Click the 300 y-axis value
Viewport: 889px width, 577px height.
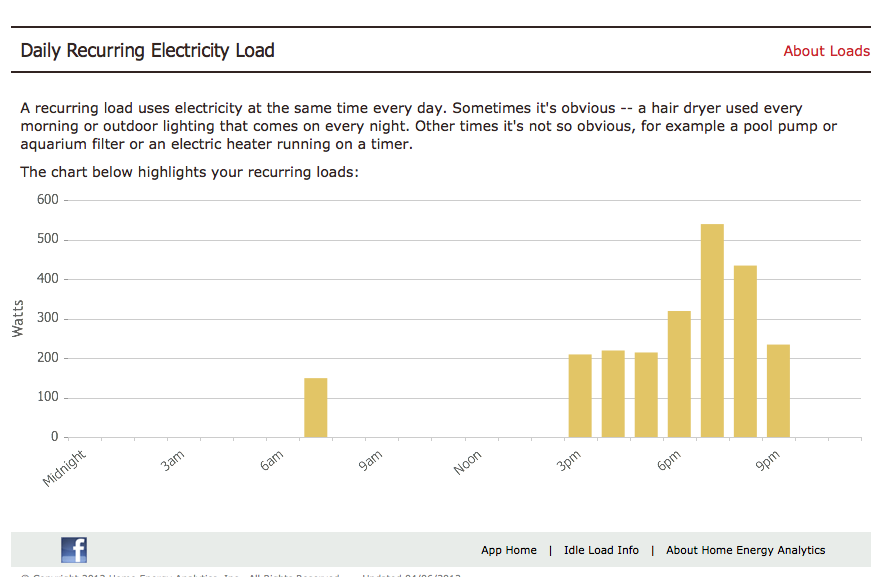point(48,318)
